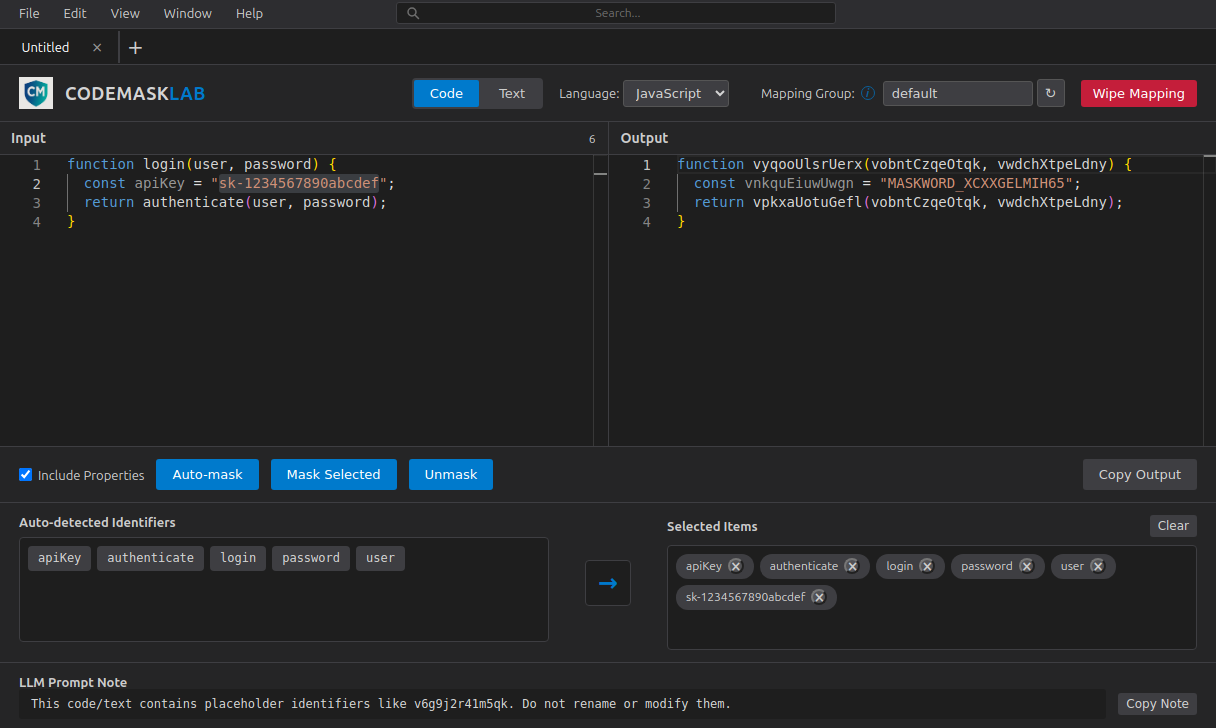Screen dimensions: 1216x728
Task: Remove the user chip from Selected Items
Action: [x=1097, y=566]
